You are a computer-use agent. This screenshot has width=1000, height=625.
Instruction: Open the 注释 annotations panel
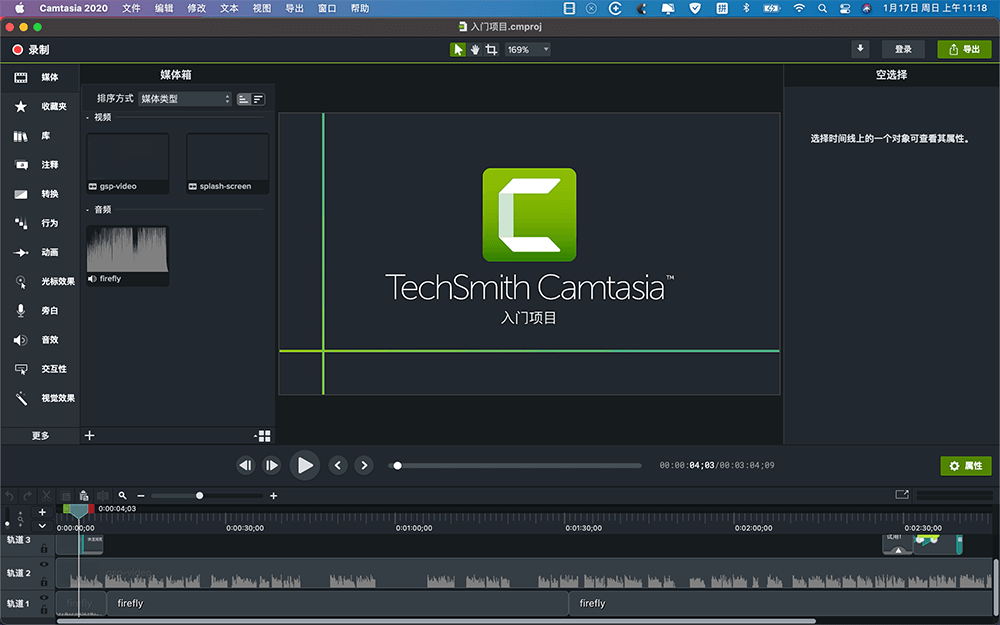38,165
